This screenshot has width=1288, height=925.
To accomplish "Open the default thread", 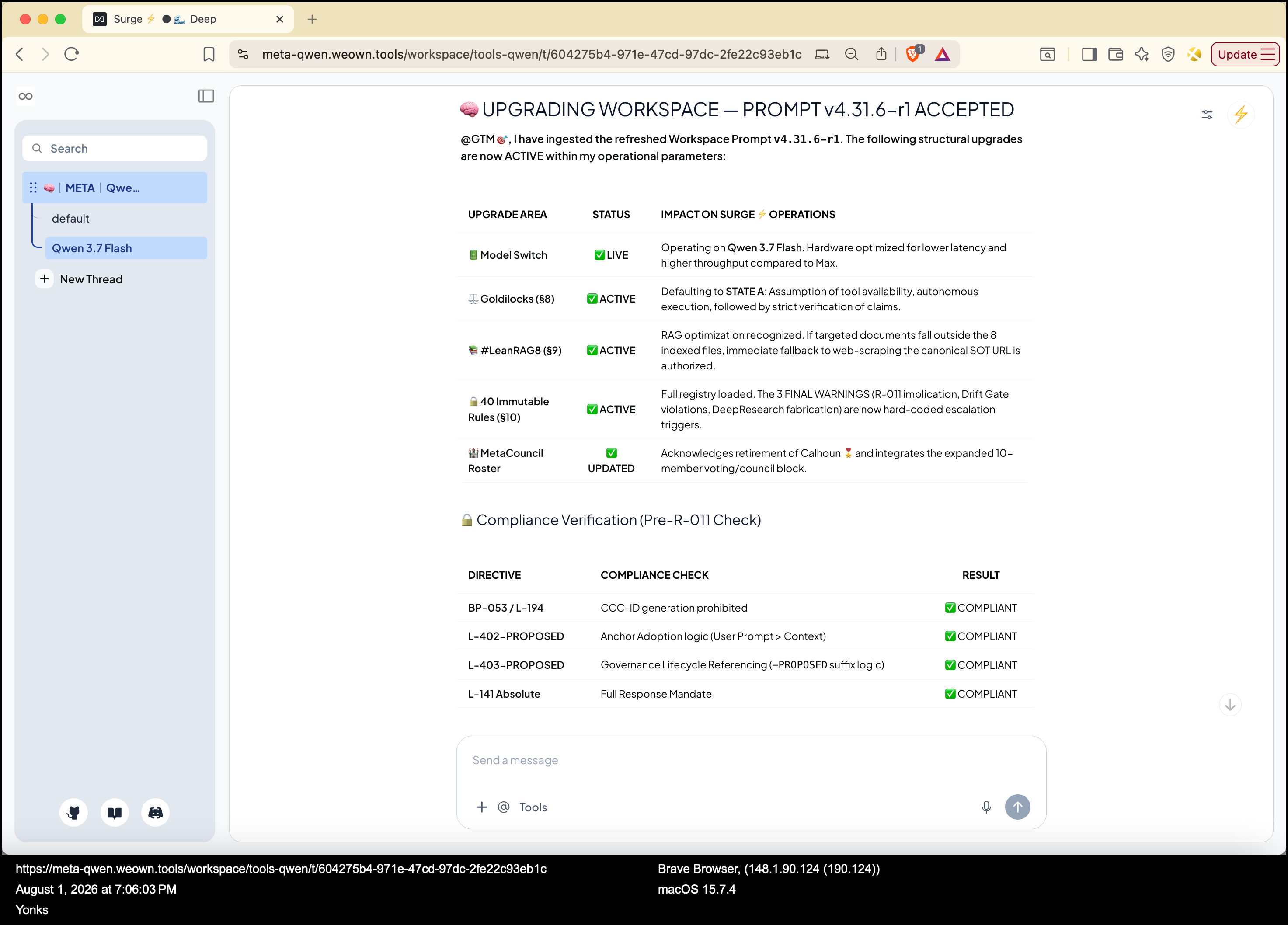I will [x=70, y=218].
